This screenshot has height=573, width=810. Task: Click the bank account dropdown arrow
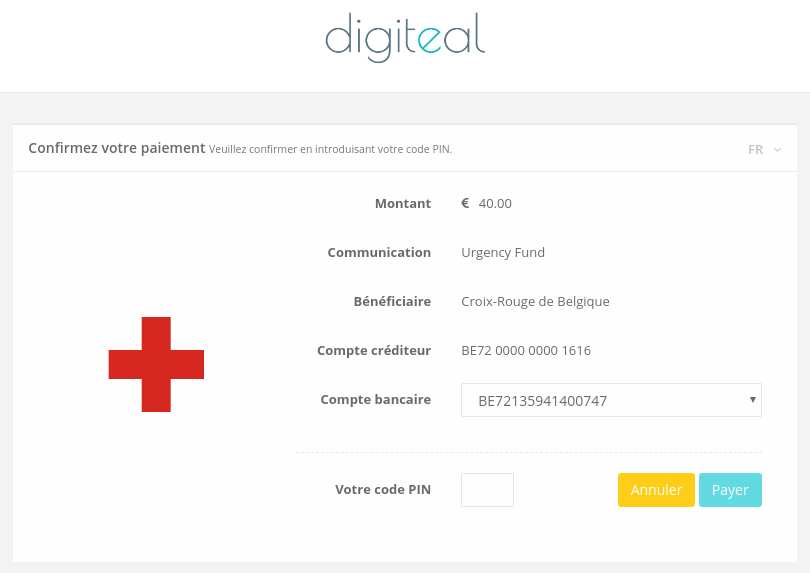(753, 399)
